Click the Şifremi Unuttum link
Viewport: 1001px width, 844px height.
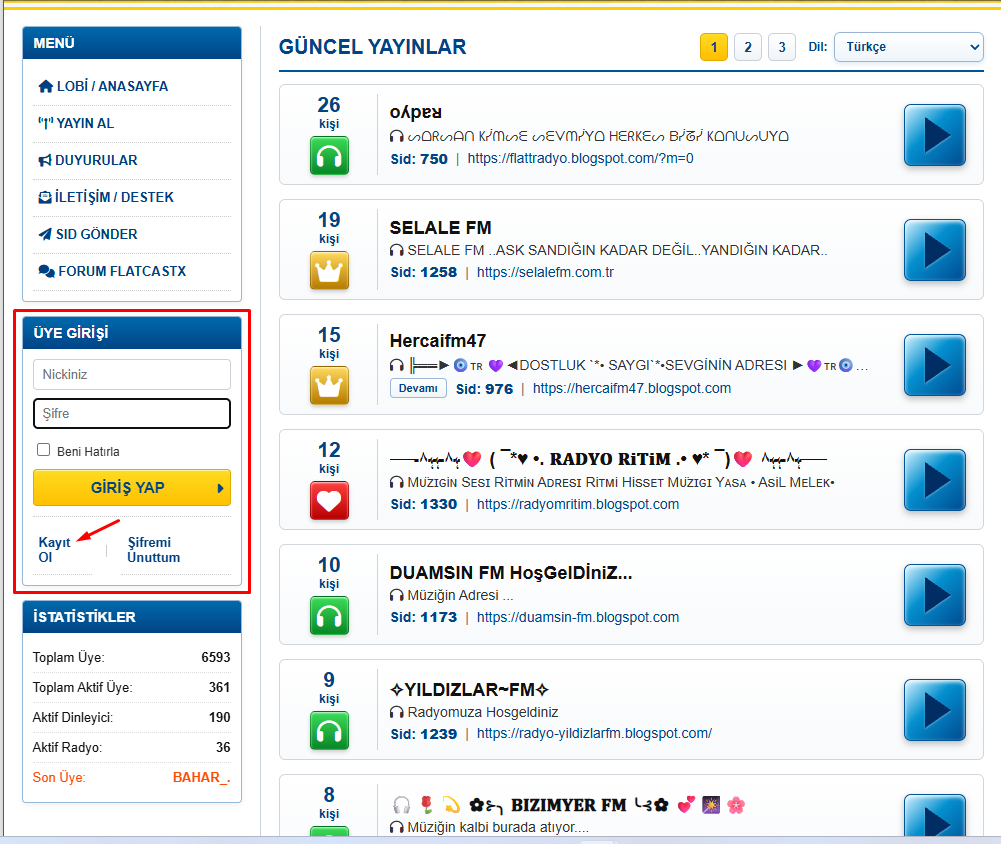click(x=153, y=550)
